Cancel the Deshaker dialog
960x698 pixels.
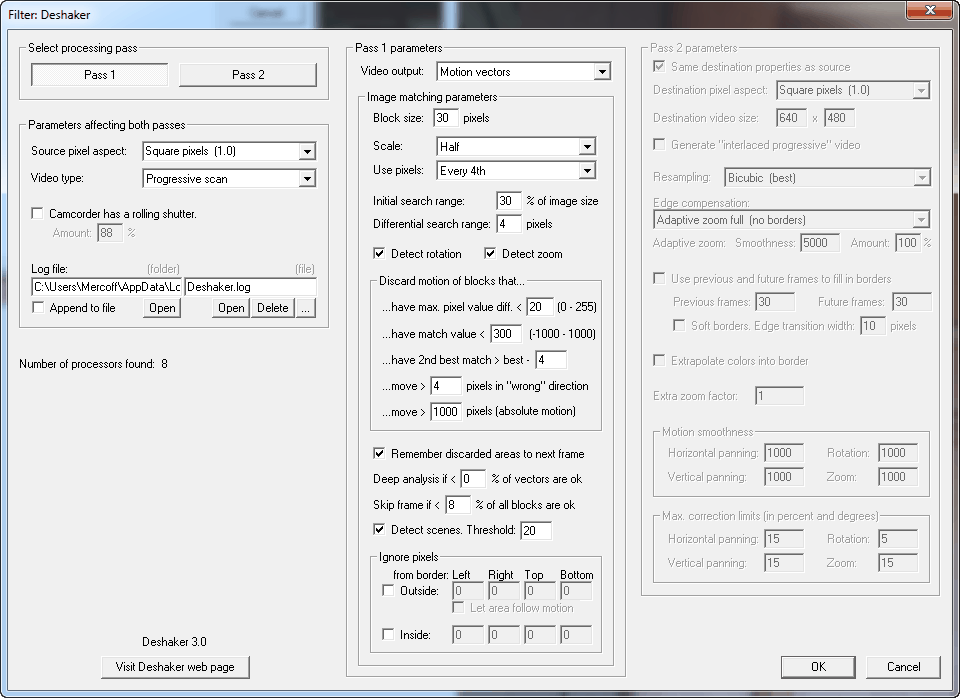pyautogui.click(x=903, y=667)
